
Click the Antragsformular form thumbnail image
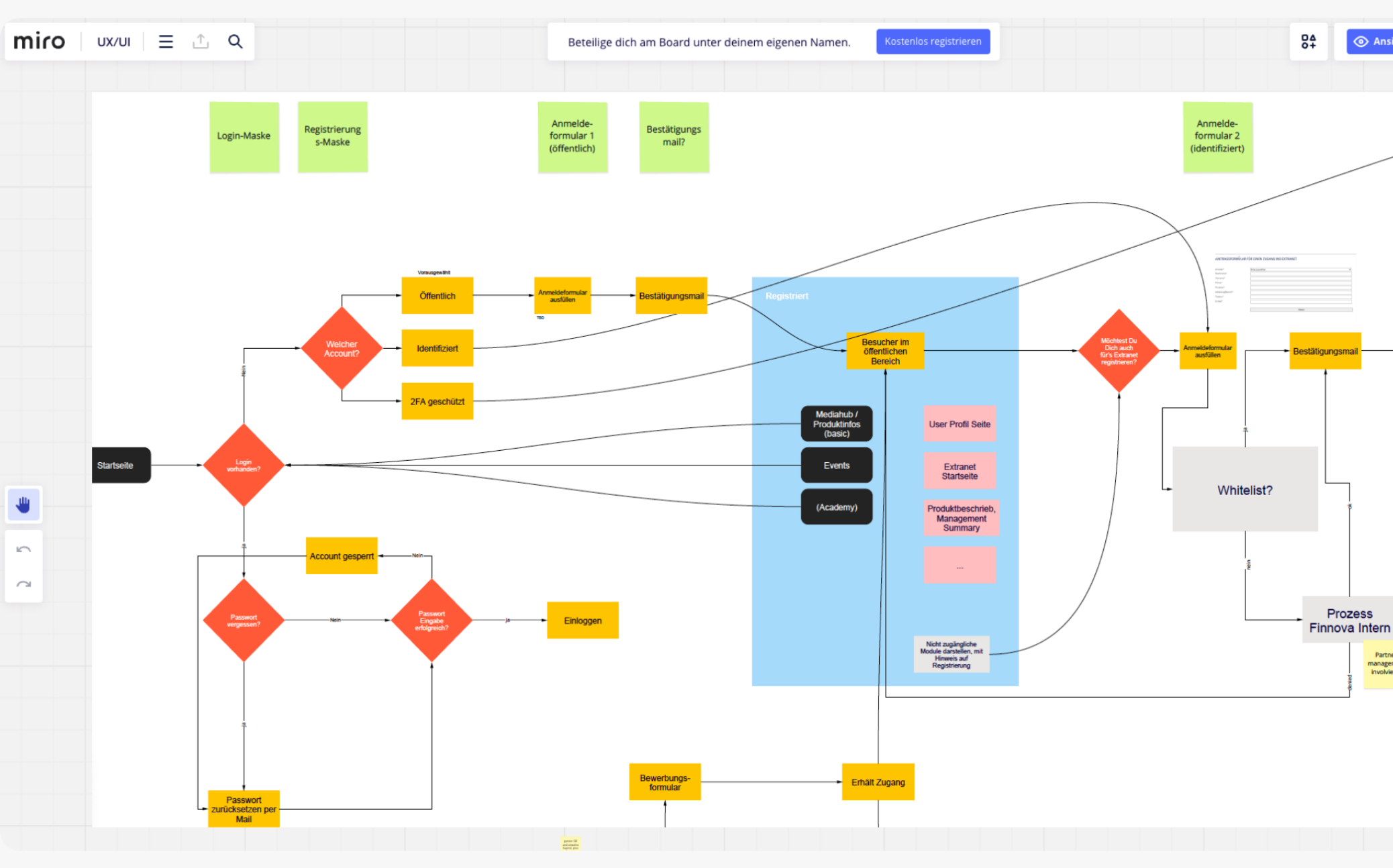click(x=1284, y=283)
